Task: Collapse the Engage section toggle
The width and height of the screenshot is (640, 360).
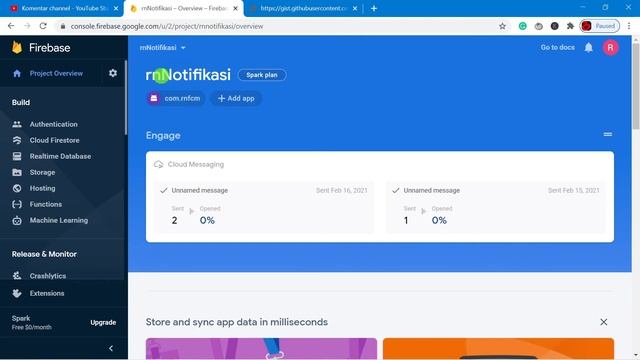Action: [x=608, y=134]
